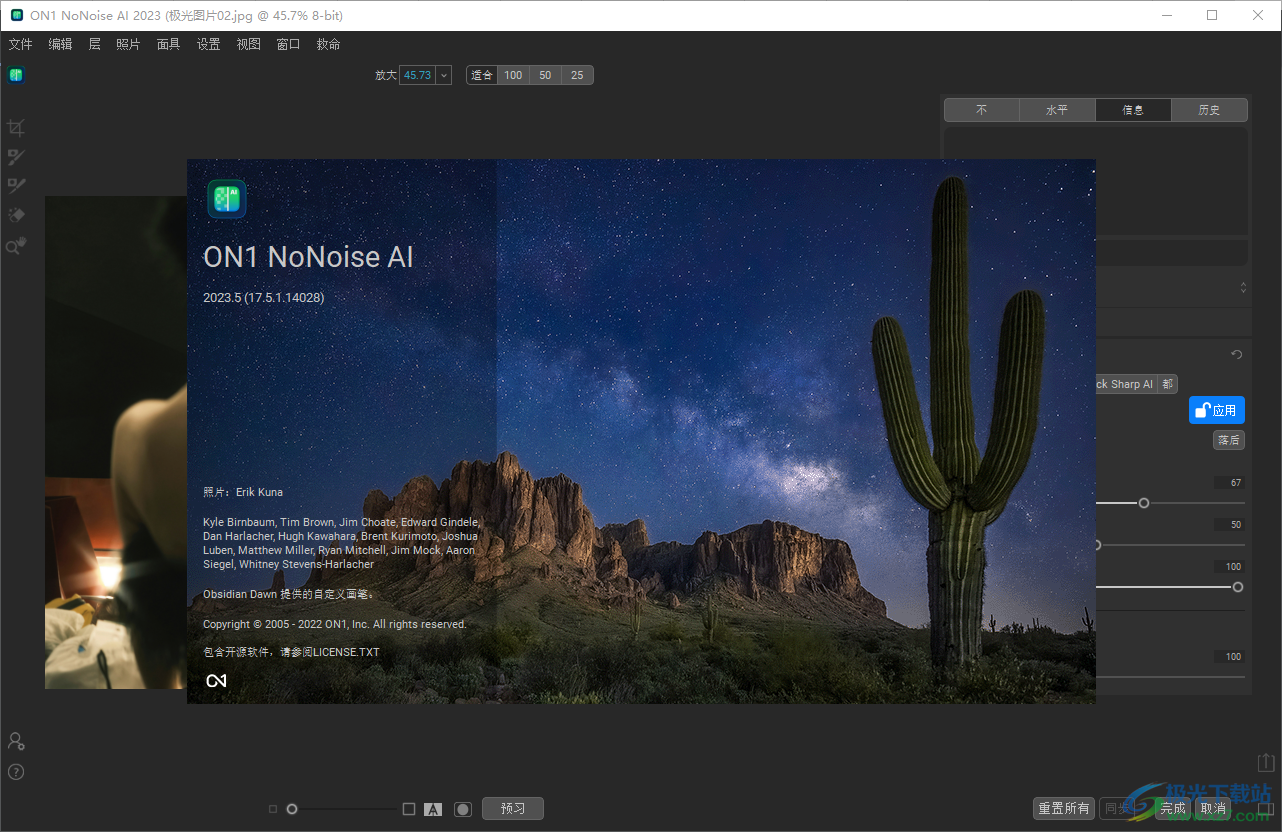Select the masking brush tool

(x=15, y=157)
